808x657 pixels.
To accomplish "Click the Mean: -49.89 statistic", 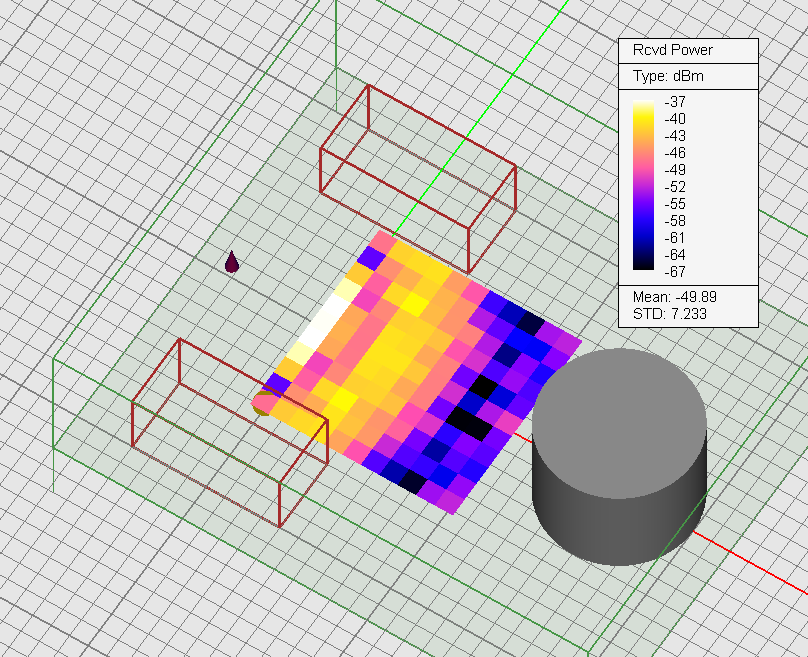I will click(675, 297).
